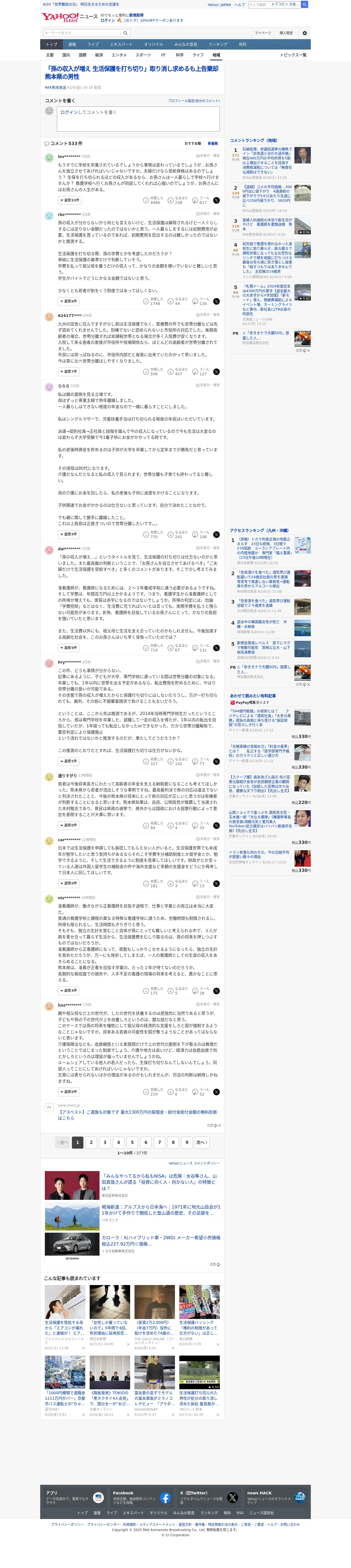Open the ランキング tab in navigation
Image resolution: width=351 pixels, height=1568 pixels.
point(218,44)
